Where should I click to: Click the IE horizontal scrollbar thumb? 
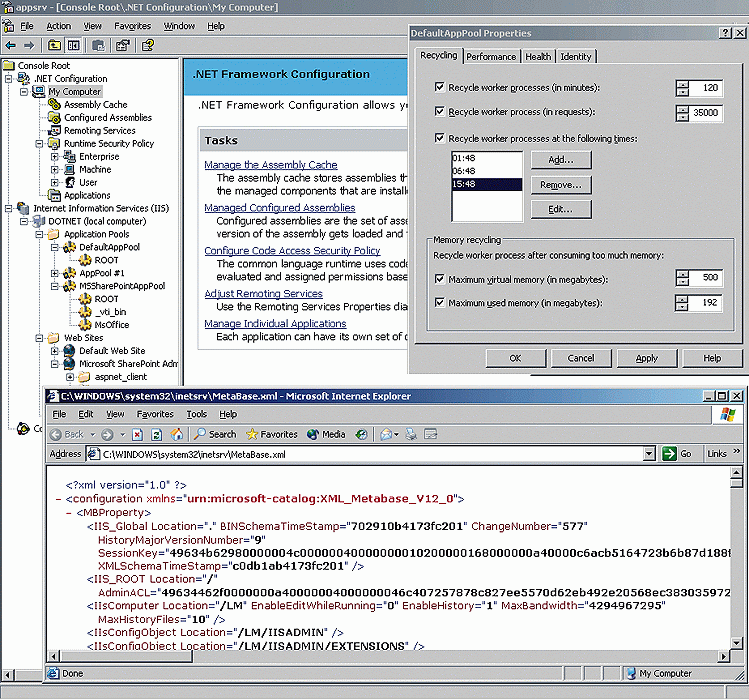(126, 656)
